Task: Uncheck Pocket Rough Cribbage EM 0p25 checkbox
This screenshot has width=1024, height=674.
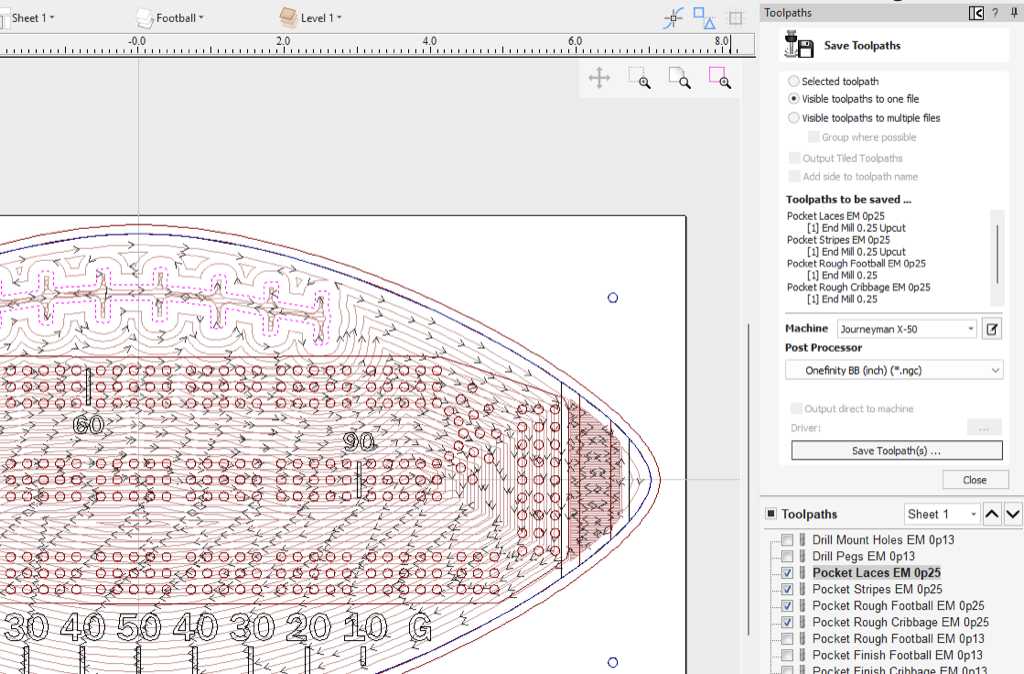Action: 788,622
